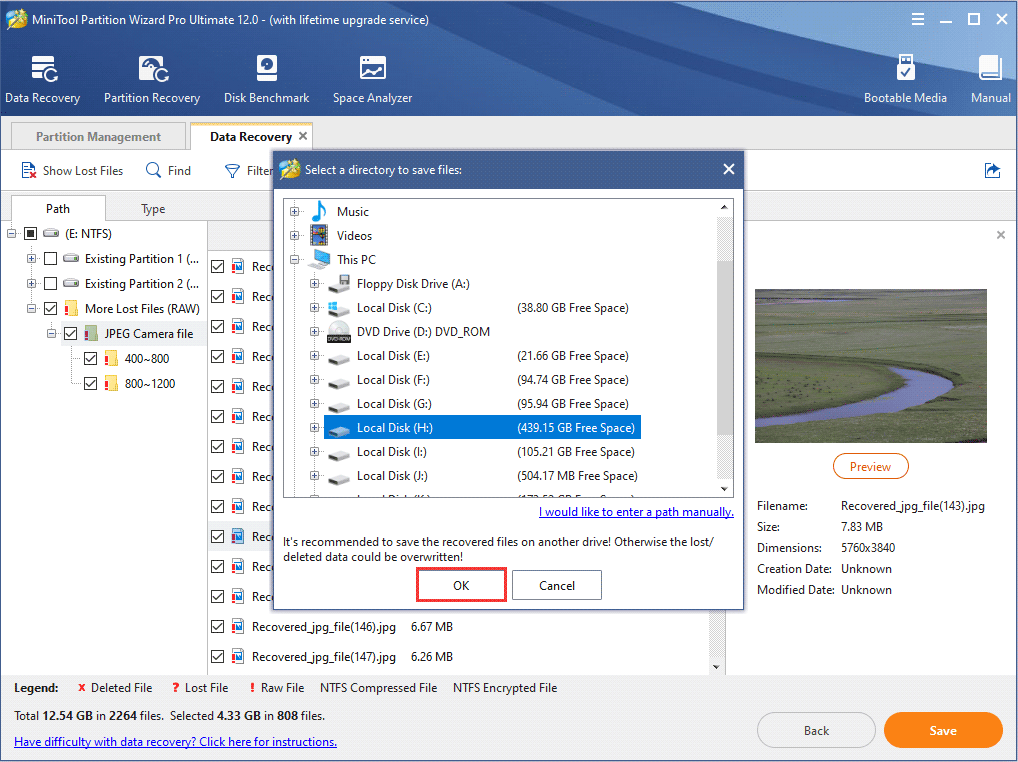Click the Preview button

[870, 467]
